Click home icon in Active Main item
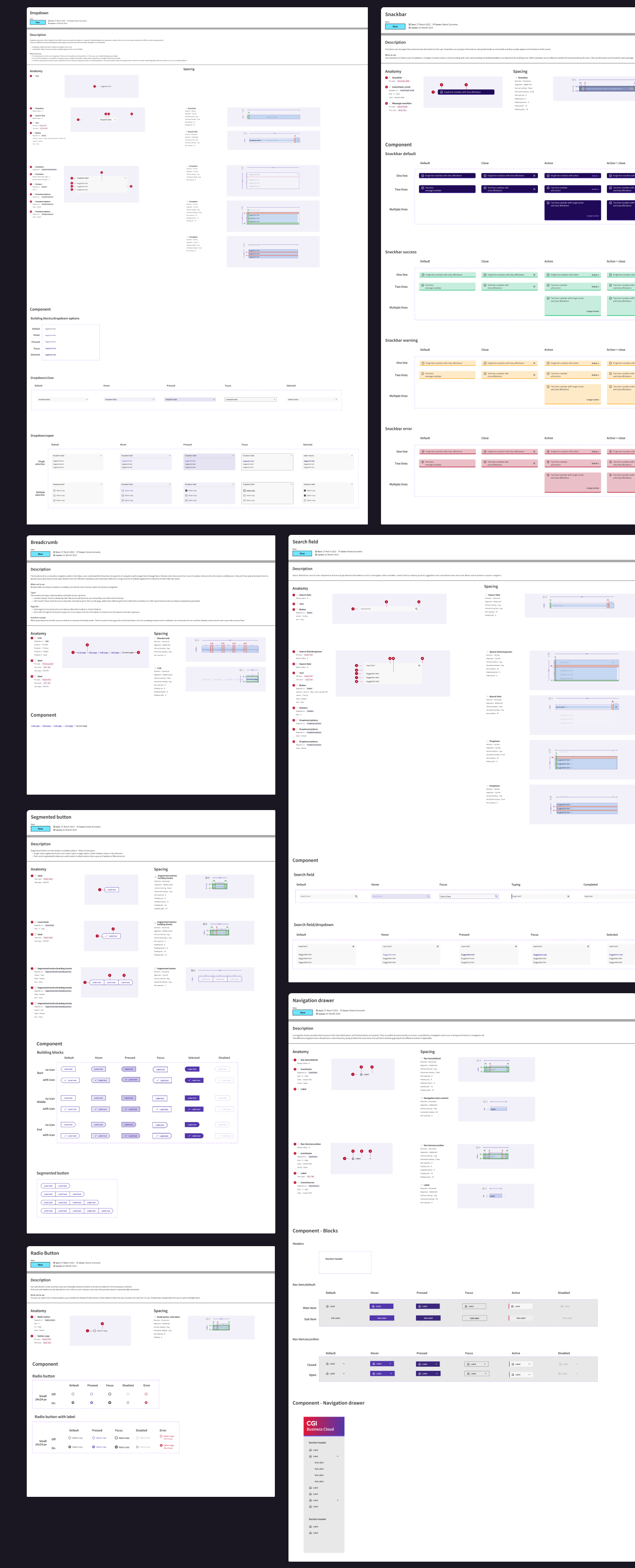 click(x=513, y=1306)
